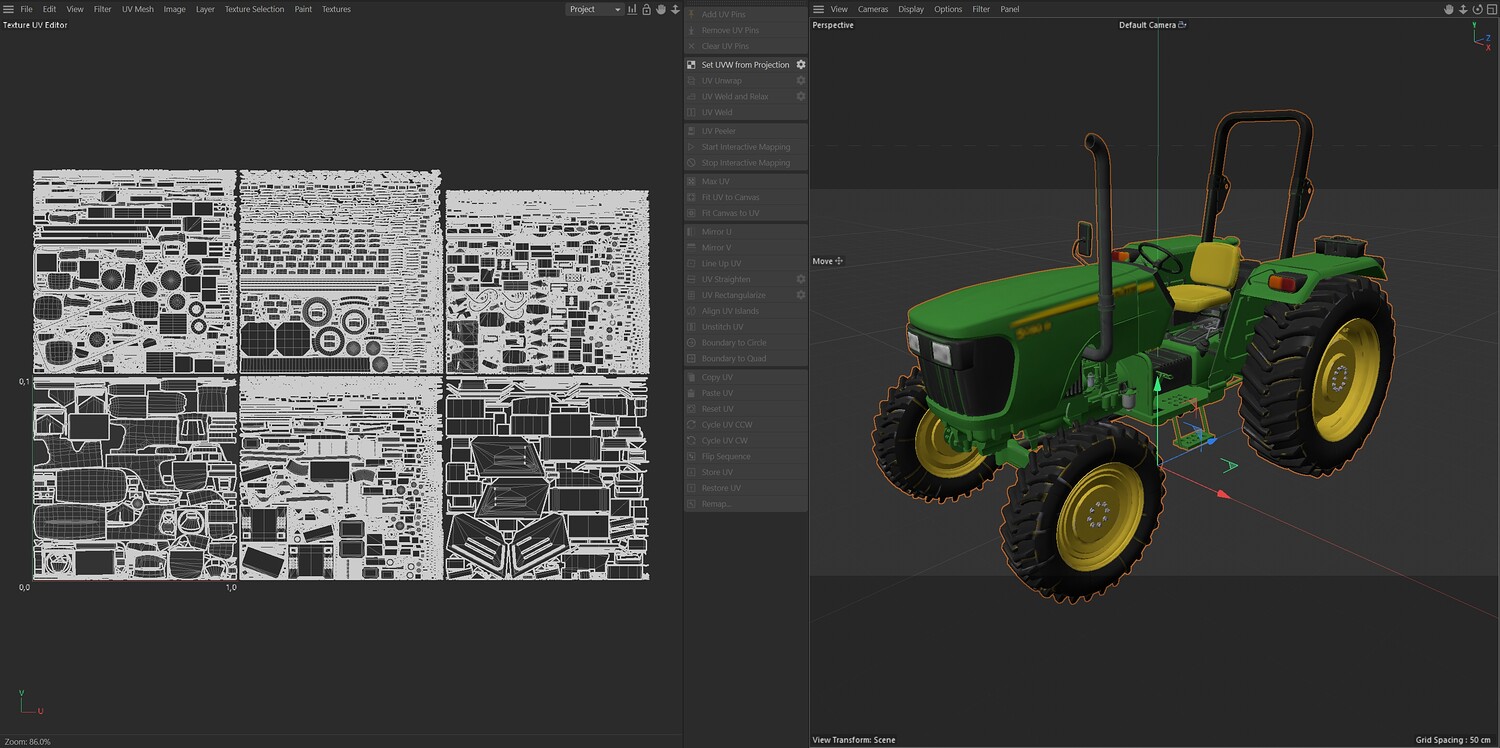Screen dimensions: 1500x748
Task: Open the Remap... dialog
Action: coord(716,504)
